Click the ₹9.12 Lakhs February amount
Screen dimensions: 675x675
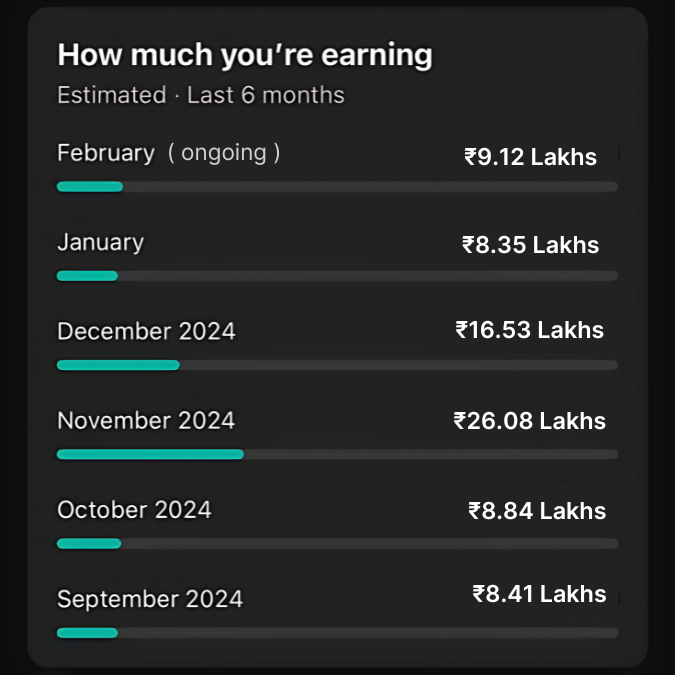coord(530,157)
